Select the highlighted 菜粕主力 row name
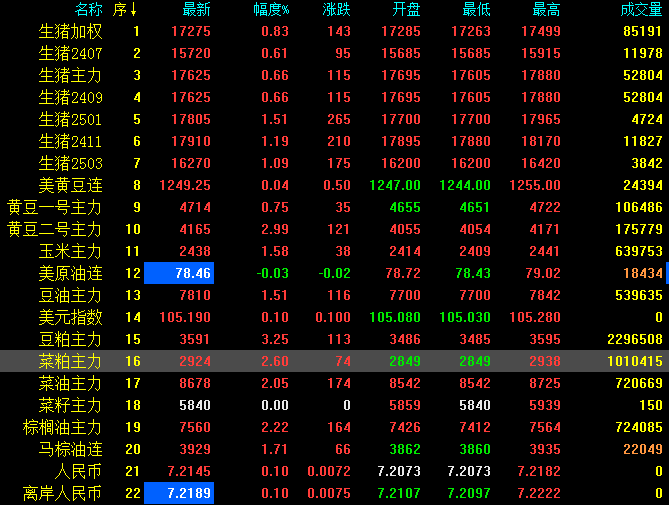The width and height of the screenshot is (669, 505). pos(70,362)
